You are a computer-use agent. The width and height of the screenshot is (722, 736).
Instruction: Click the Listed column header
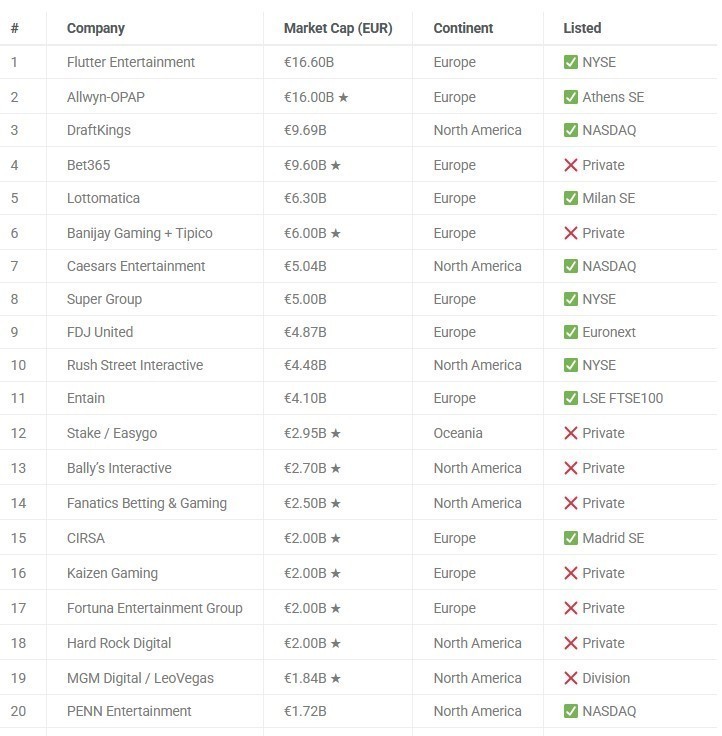pos(582,28)
